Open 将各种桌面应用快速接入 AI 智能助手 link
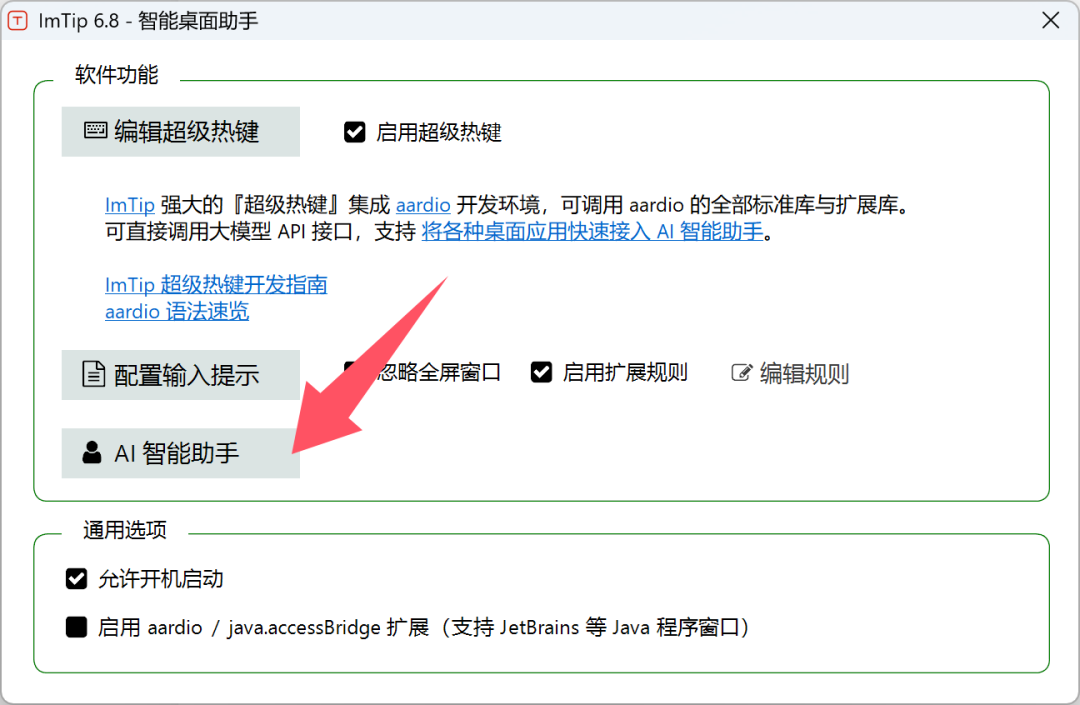This screenshot has height=705, width=1080. [592, 231]
